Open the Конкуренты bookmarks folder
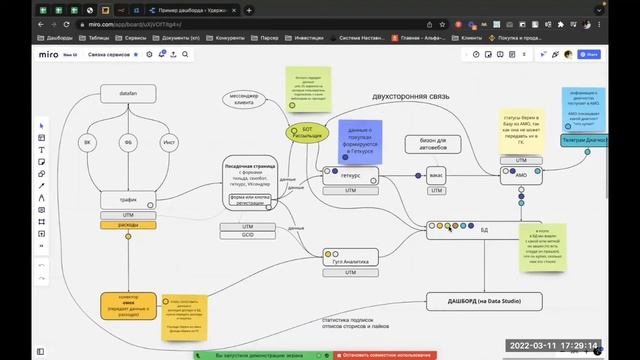Viewport: 640px width, 360px height. pos(226,38)
